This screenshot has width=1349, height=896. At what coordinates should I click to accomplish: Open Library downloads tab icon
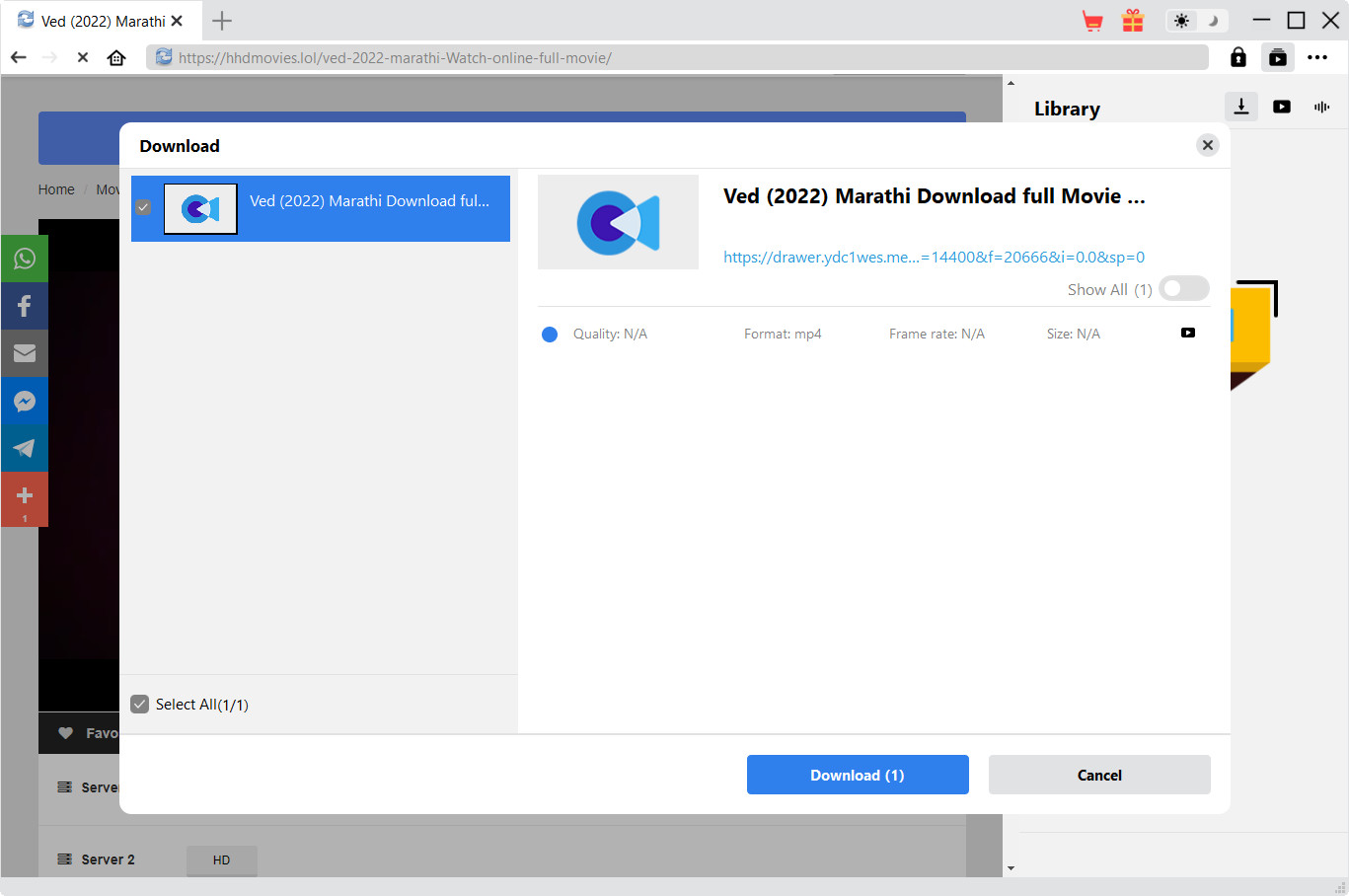(1241, 107)
